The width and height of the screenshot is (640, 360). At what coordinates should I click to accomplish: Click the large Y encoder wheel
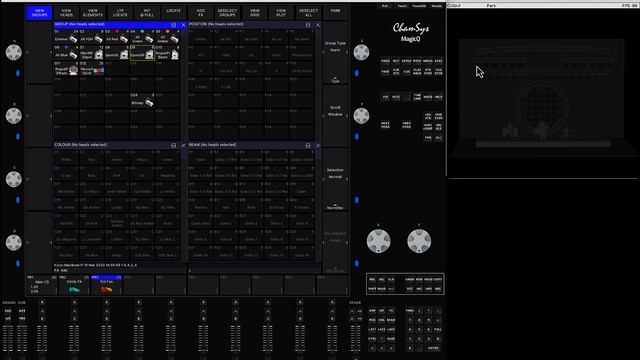click(x=419, y=241)
